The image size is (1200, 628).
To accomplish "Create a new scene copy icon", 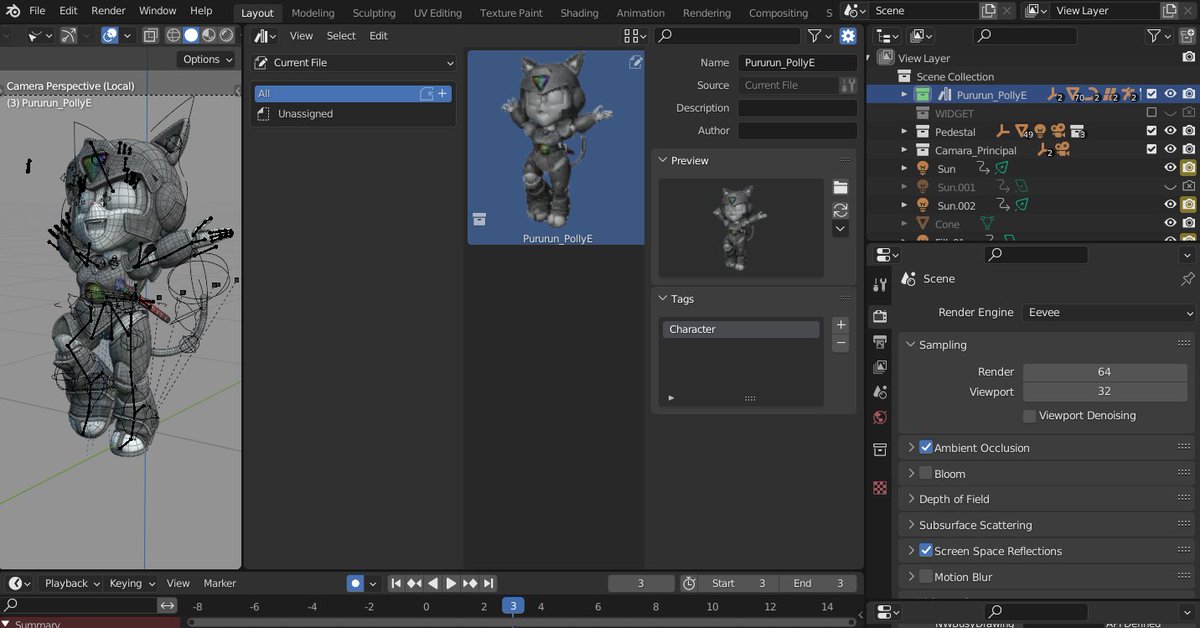I will click(989, 10).
